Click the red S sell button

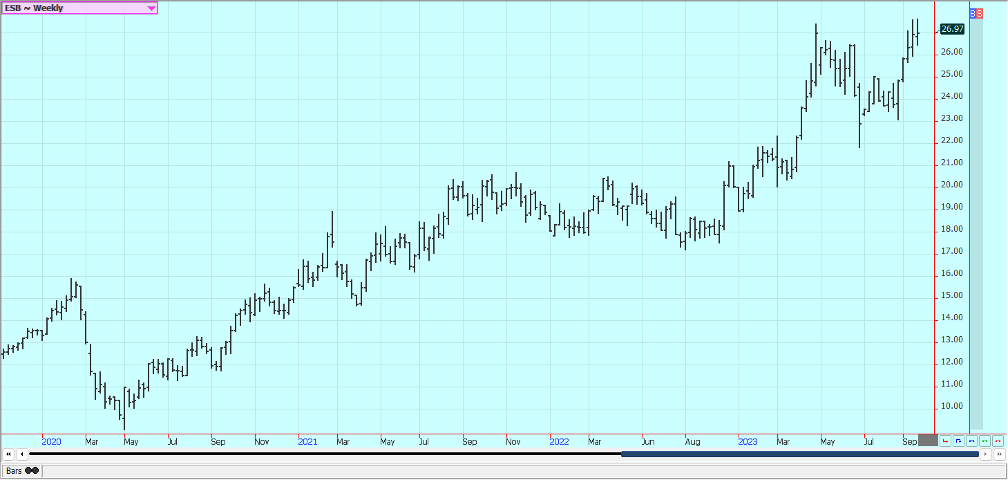click(979, 13)
